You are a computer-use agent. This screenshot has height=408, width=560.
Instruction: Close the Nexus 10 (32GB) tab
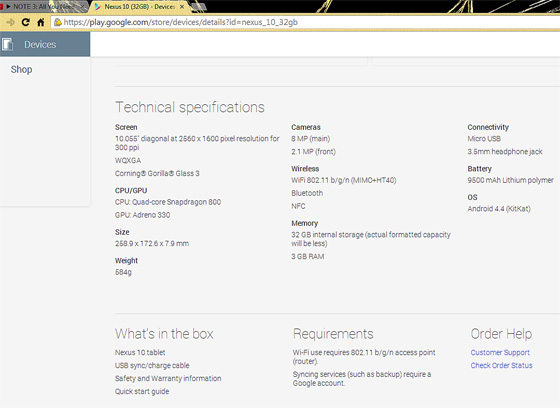(182, 6)
